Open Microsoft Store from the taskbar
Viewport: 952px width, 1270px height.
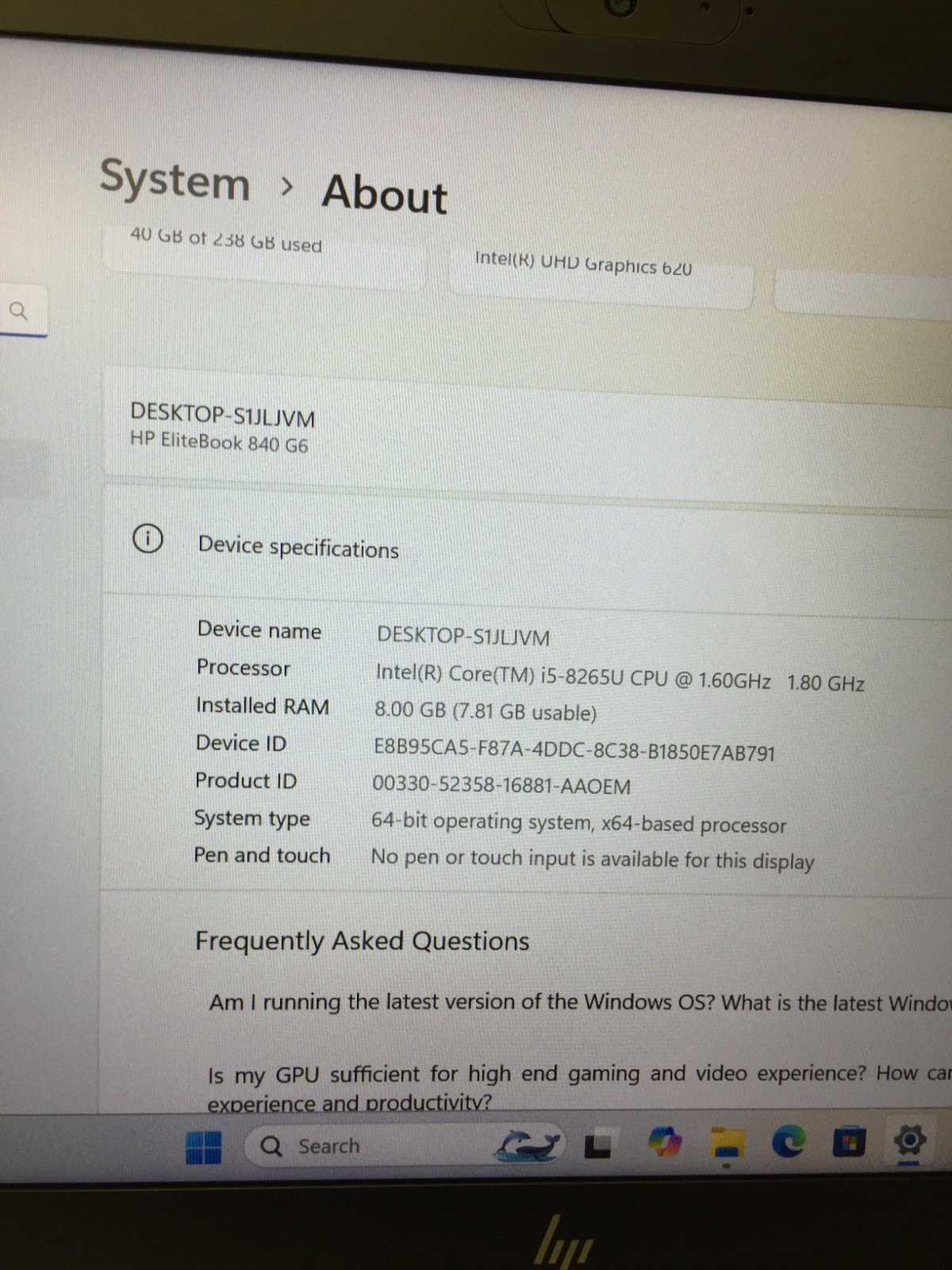[x=848, y=1142]
